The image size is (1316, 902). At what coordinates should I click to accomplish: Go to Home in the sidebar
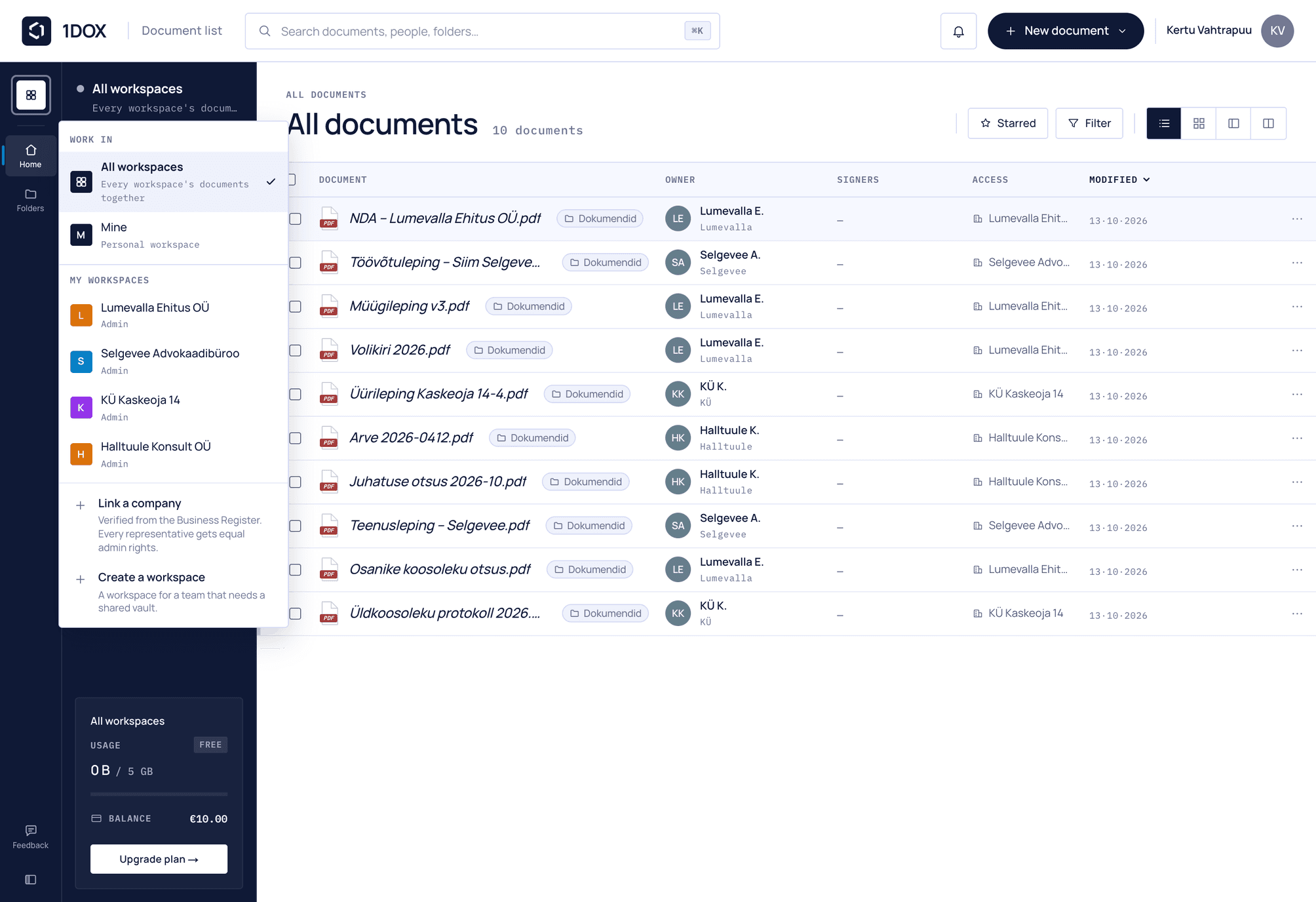[x=30, y=156]
